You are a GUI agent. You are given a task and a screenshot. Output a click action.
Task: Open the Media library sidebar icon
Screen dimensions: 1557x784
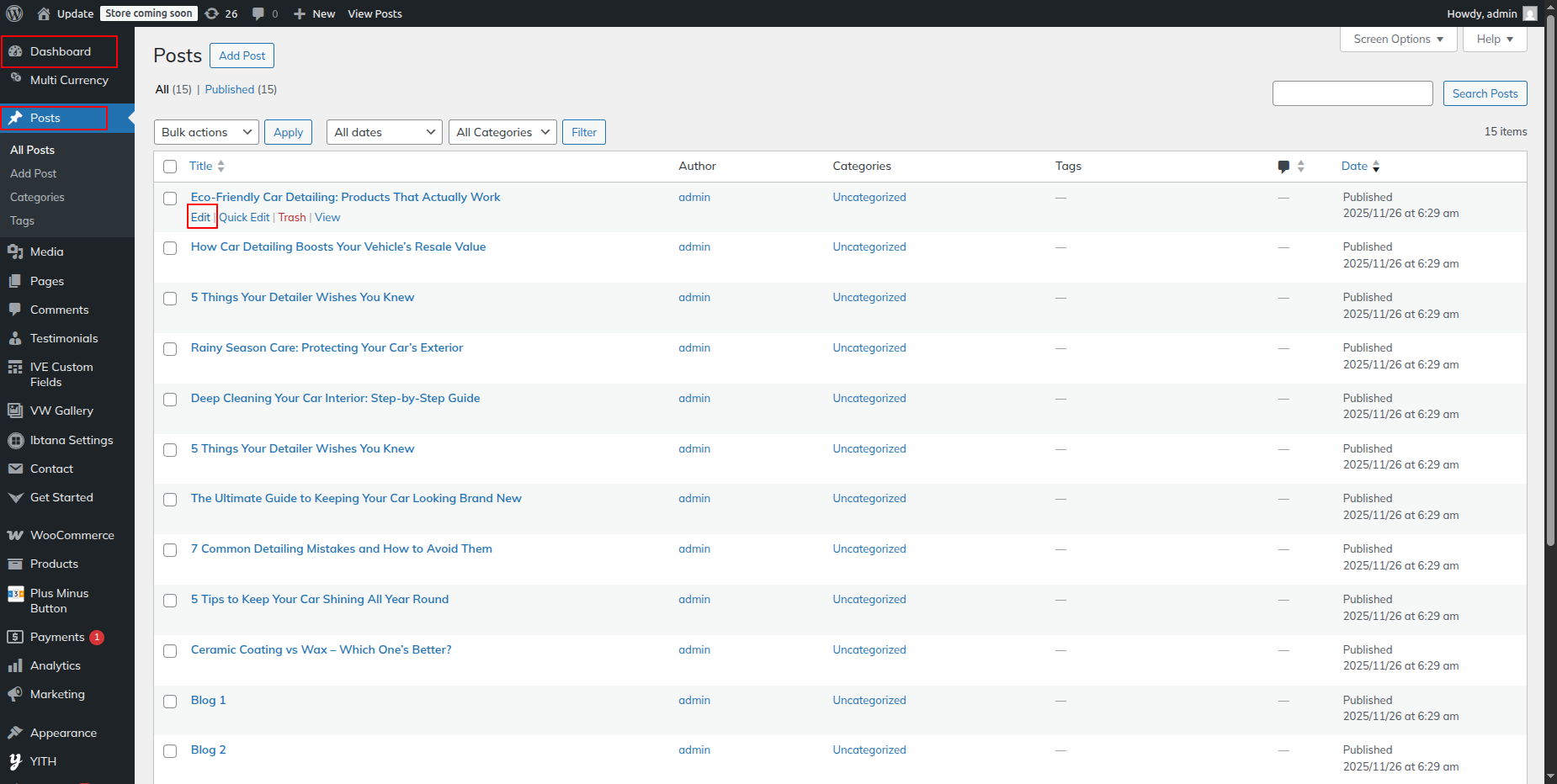(x=15, y=252)
